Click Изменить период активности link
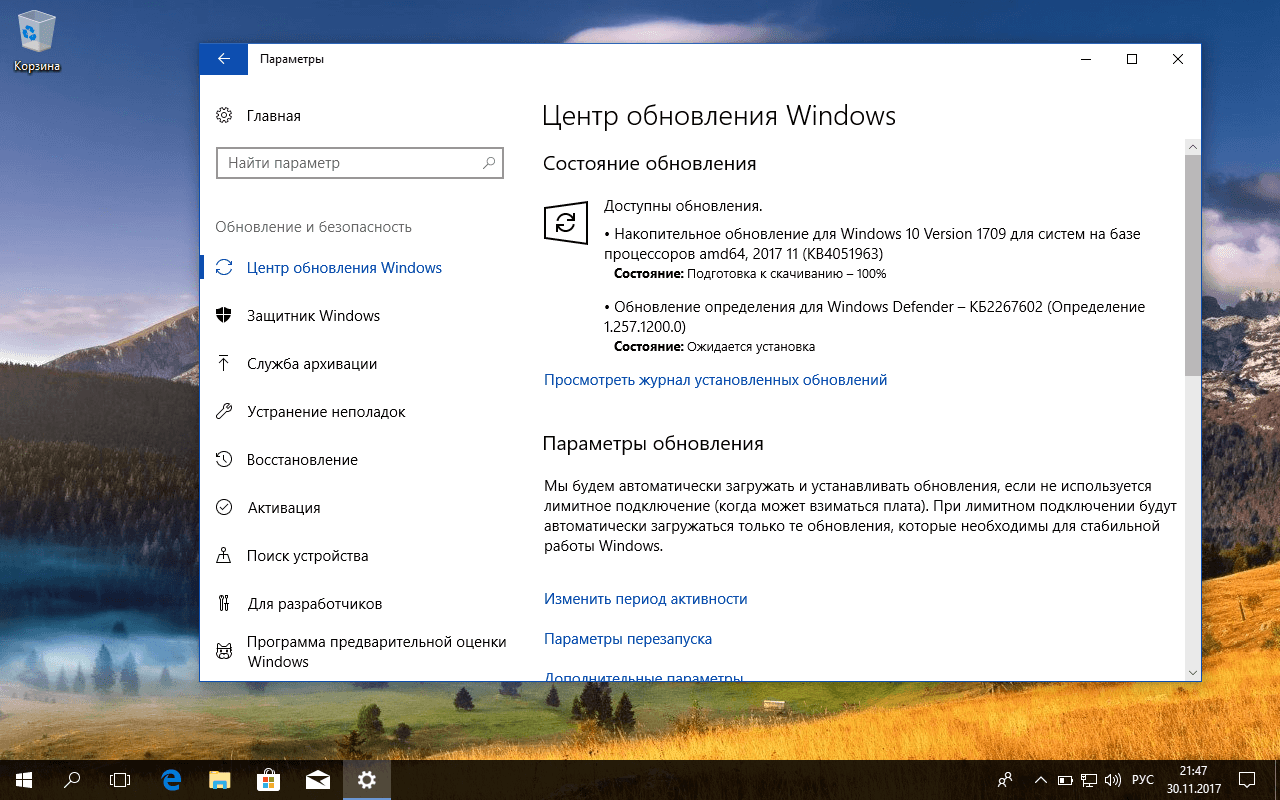 pyautogui.click(x=646, y=599)
